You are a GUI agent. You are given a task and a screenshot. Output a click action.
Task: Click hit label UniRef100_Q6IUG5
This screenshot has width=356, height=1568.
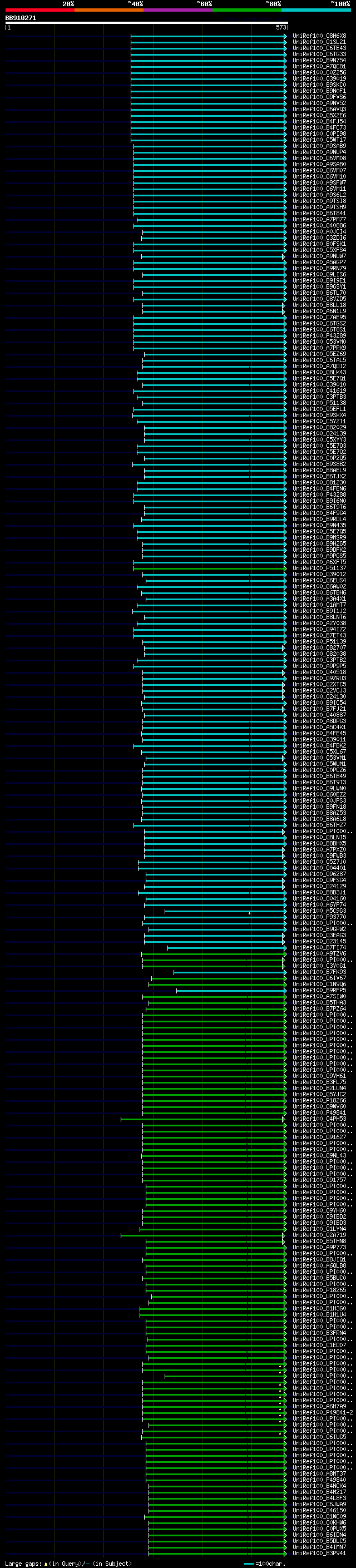[319, 1437]
